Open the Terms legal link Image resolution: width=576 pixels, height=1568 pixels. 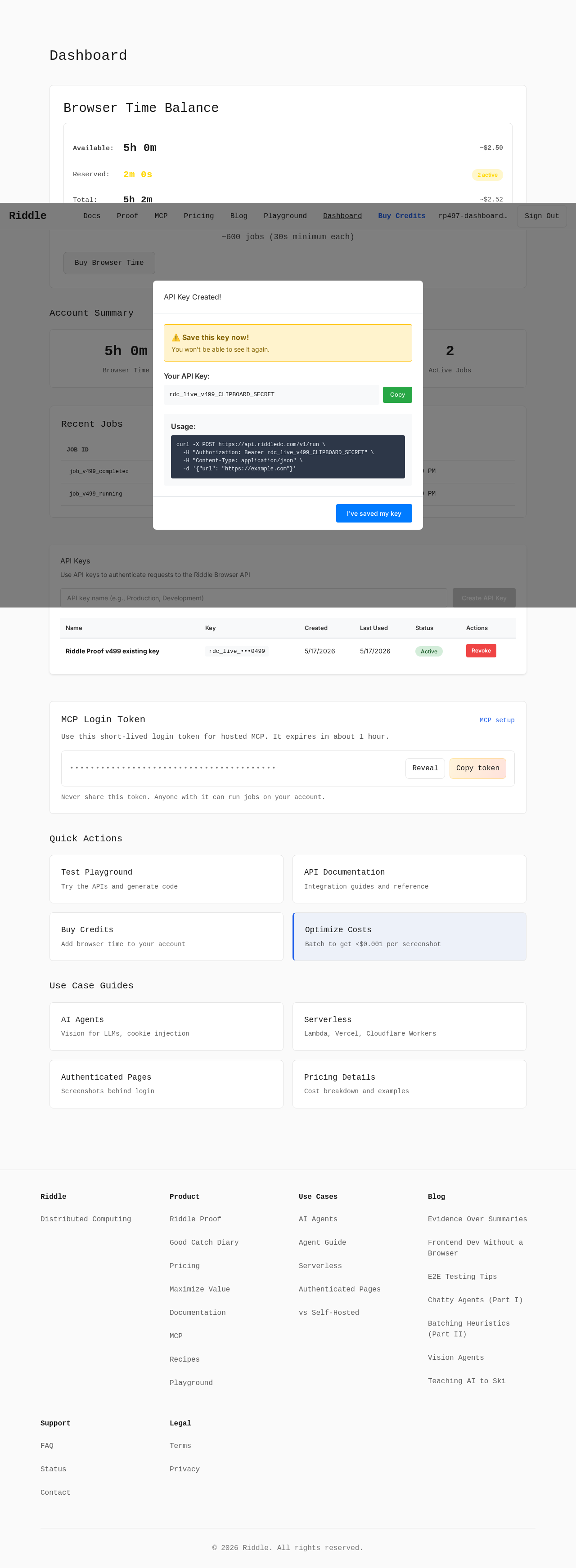click(180, 1446)
